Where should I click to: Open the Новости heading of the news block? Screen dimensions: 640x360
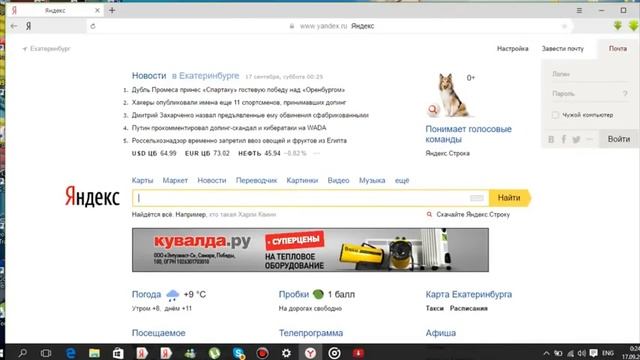[149, 76]
